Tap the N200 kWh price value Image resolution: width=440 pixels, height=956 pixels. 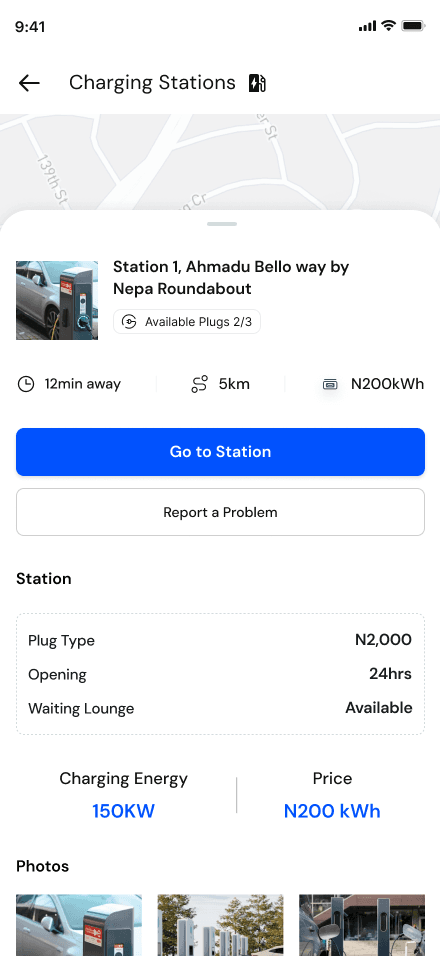(x=332, y=812)
